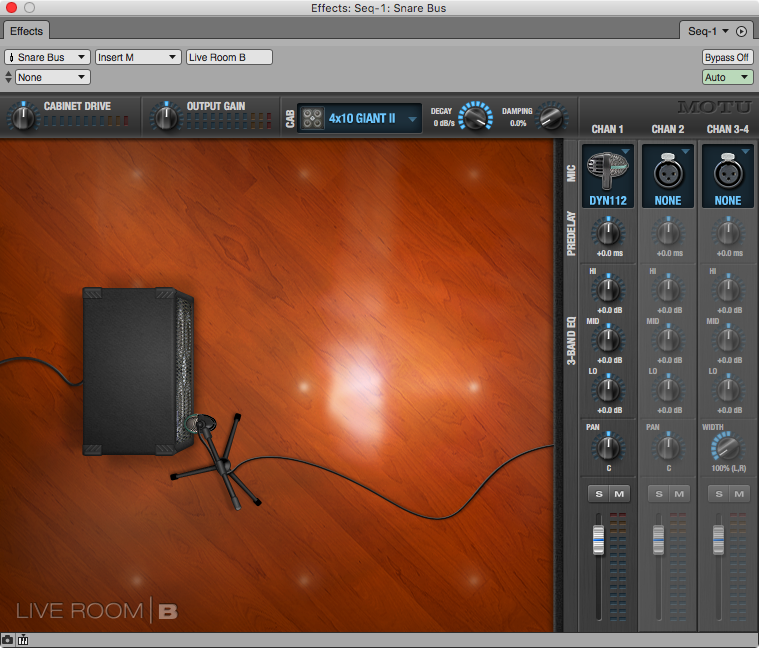Solo Chan 3-4

coord(719,494)
